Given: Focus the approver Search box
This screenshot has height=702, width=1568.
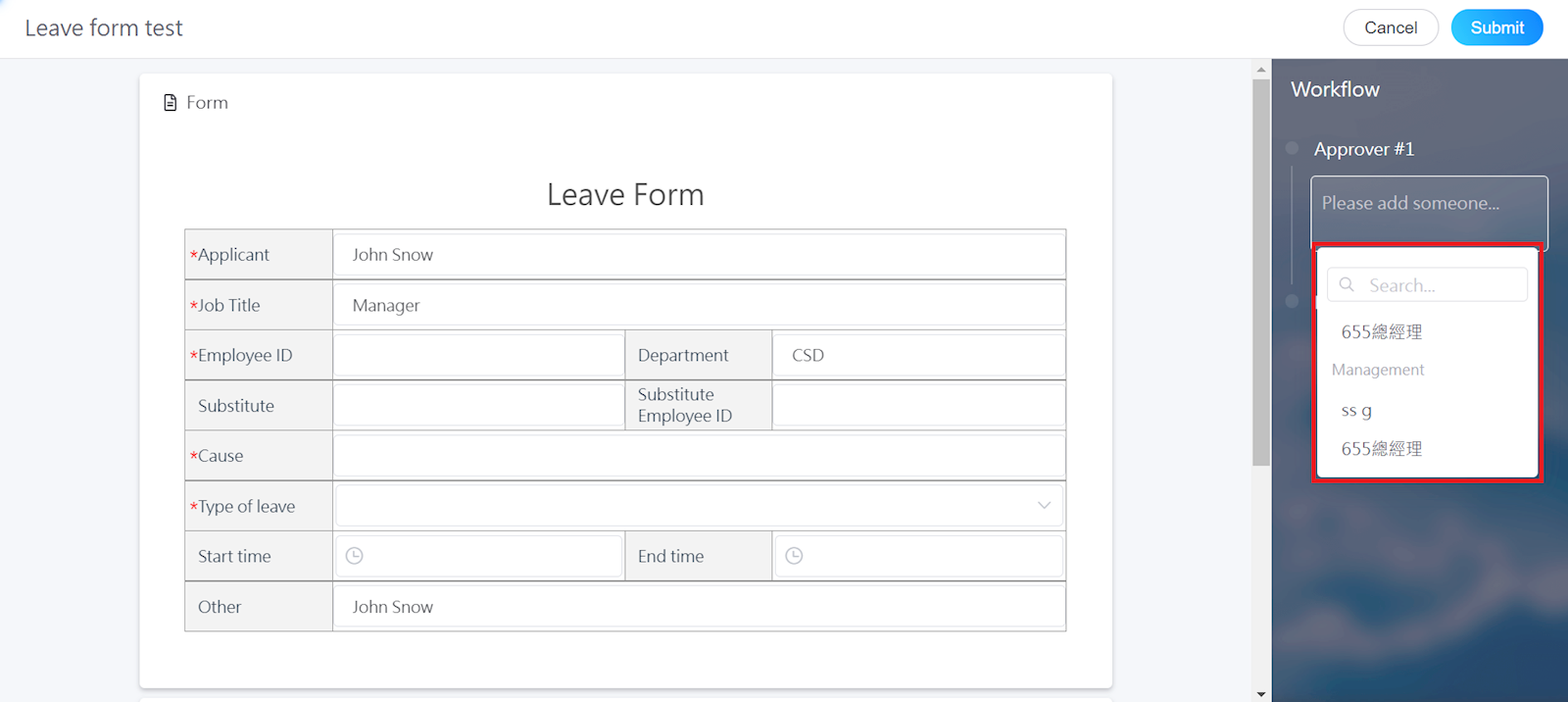Looking at the screenshot, I should tap(1441, 285).
